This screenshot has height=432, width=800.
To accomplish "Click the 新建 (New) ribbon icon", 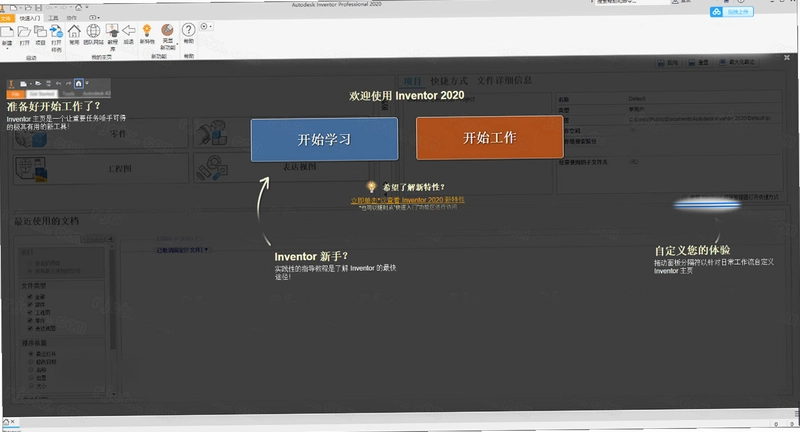I will (7, 32).
